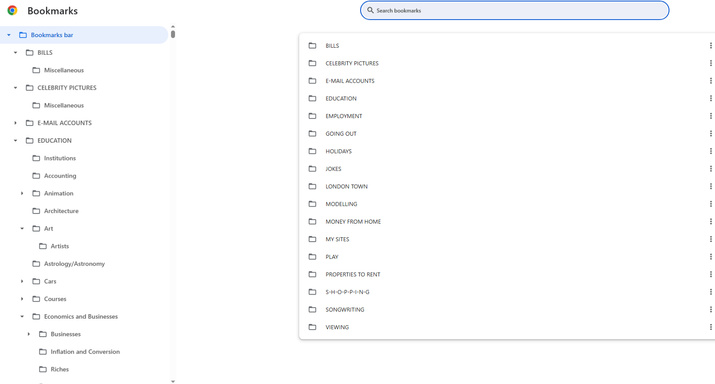Screen dimensions: 715x384
Task: Focus the Search bookmarks field
Action: [514, 10]
